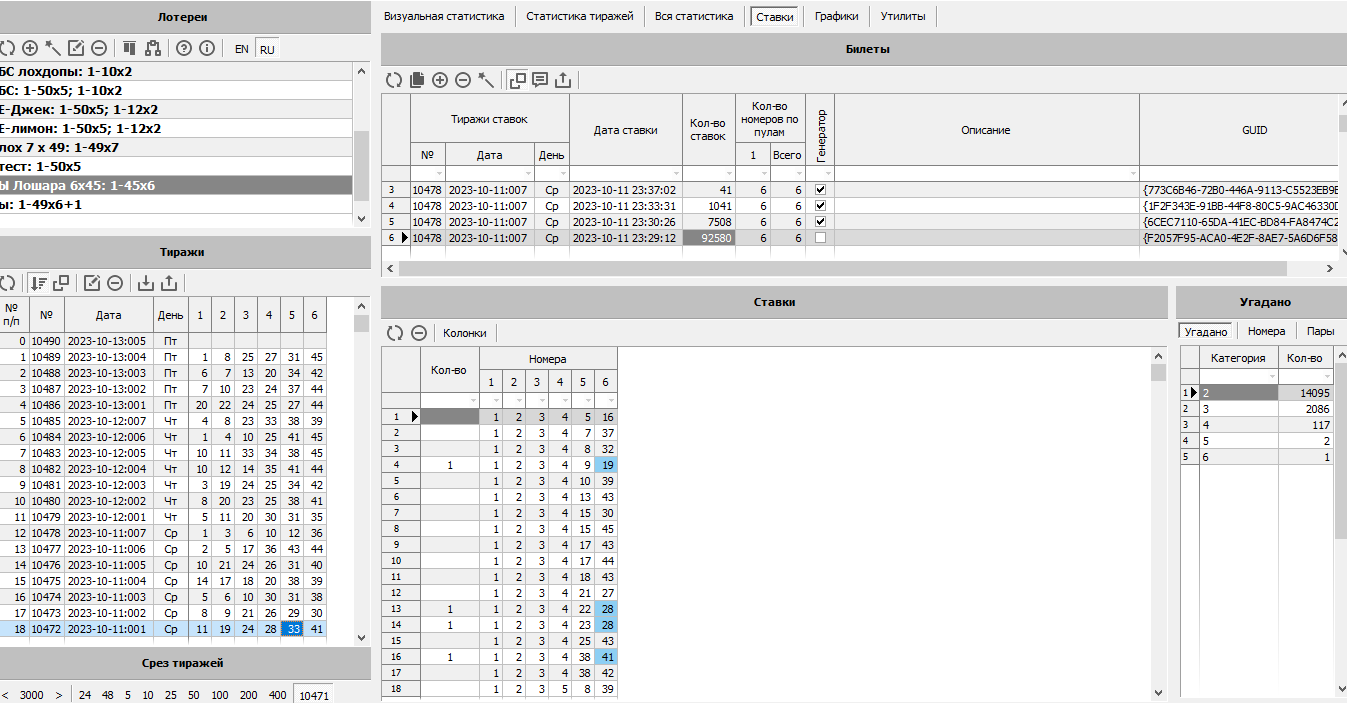This screenshot has width=1347, height=703.
Task: Open Кол-во filter dropdown in Ставки grid
Action: point(472,400)
